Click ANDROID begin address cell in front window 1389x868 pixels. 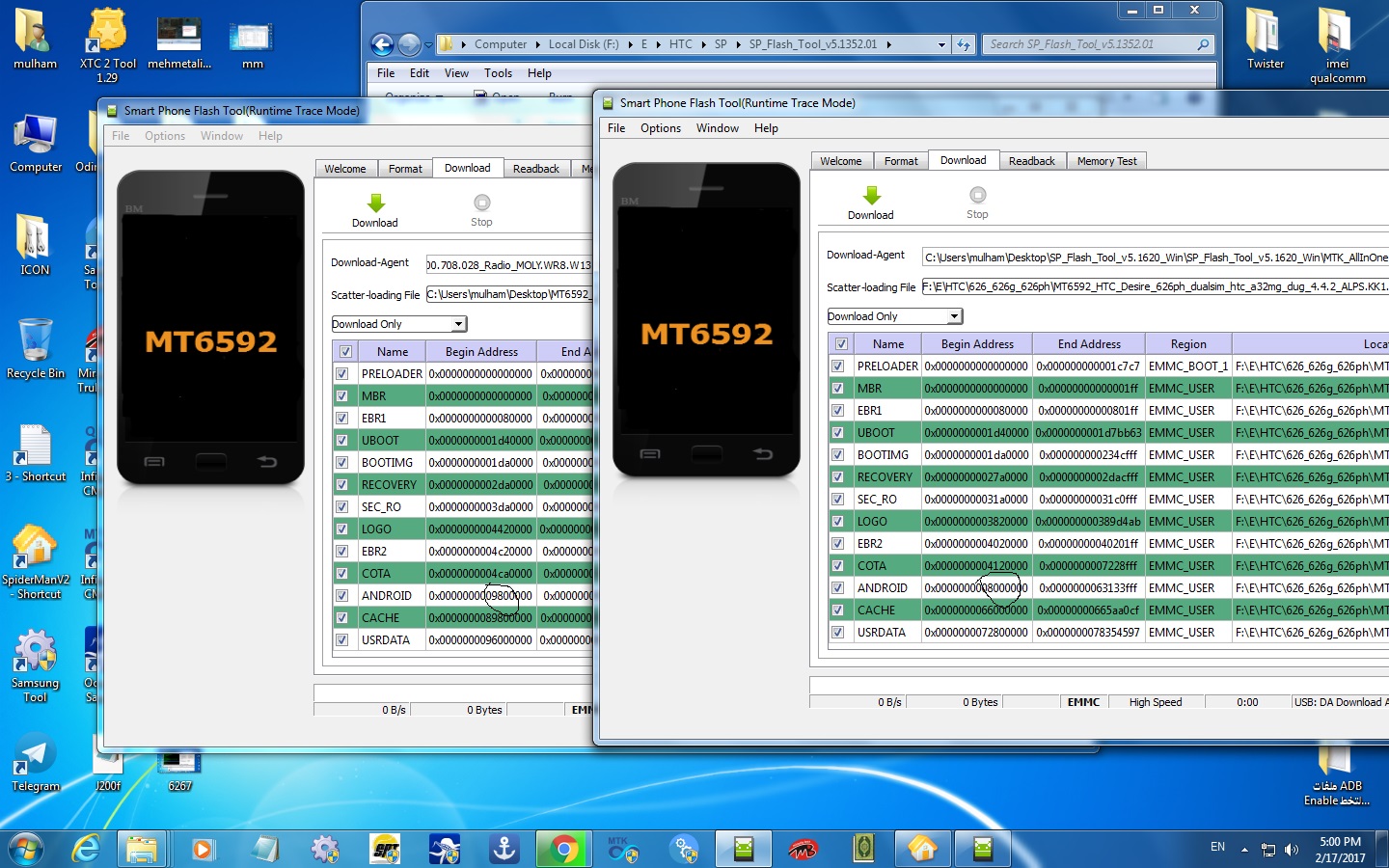click(976, 588)
